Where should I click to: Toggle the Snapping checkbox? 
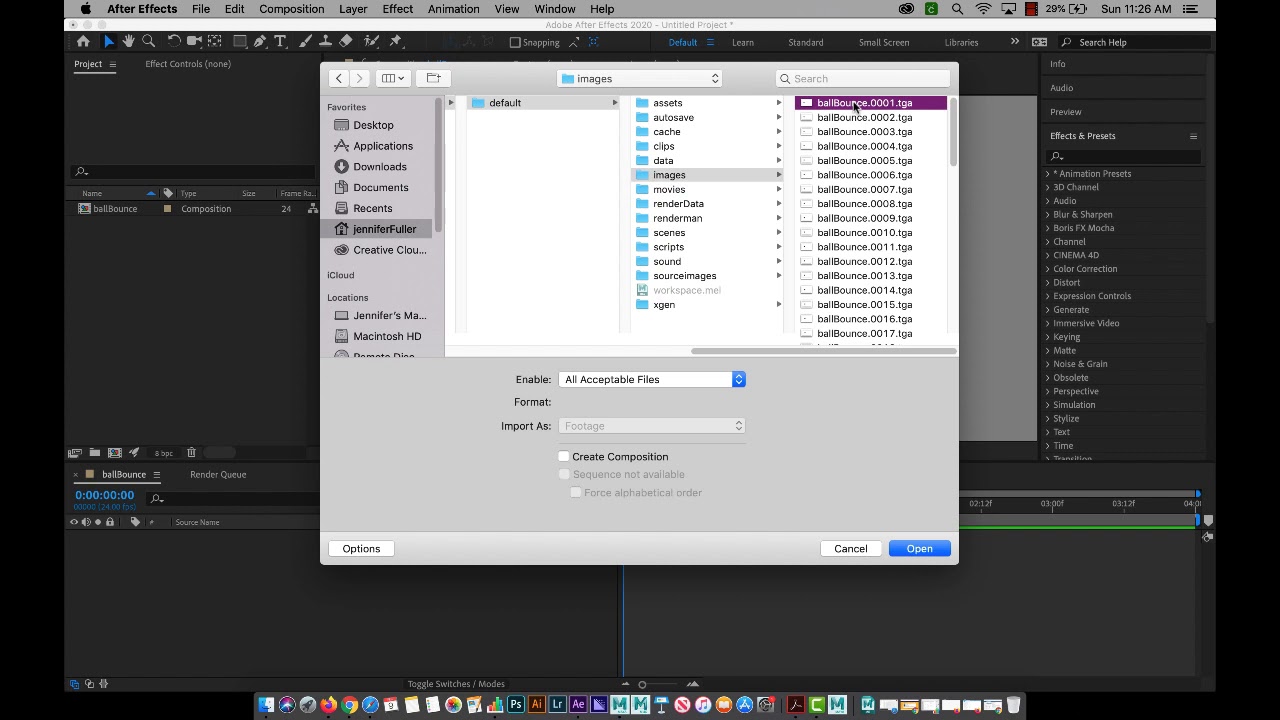coord(515,42)
